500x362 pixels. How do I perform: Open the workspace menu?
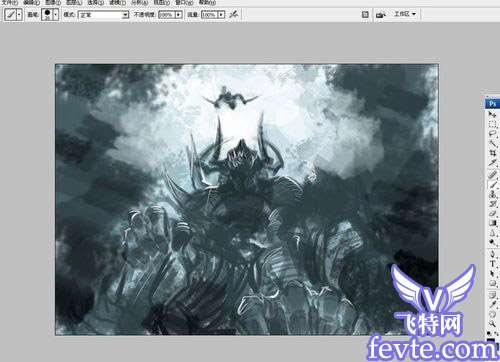tap(405, 14)
